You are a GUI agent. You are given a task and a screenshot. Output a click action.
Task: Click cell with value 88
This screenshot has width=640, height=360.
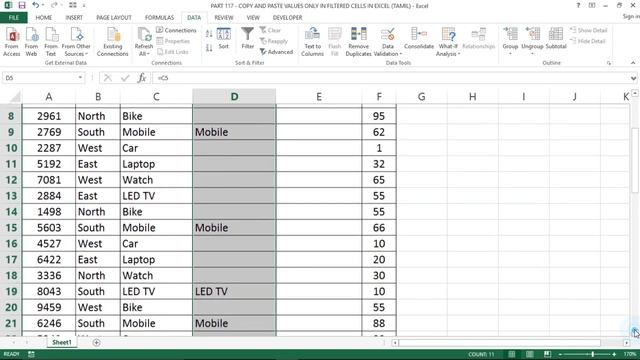[379, 323]
